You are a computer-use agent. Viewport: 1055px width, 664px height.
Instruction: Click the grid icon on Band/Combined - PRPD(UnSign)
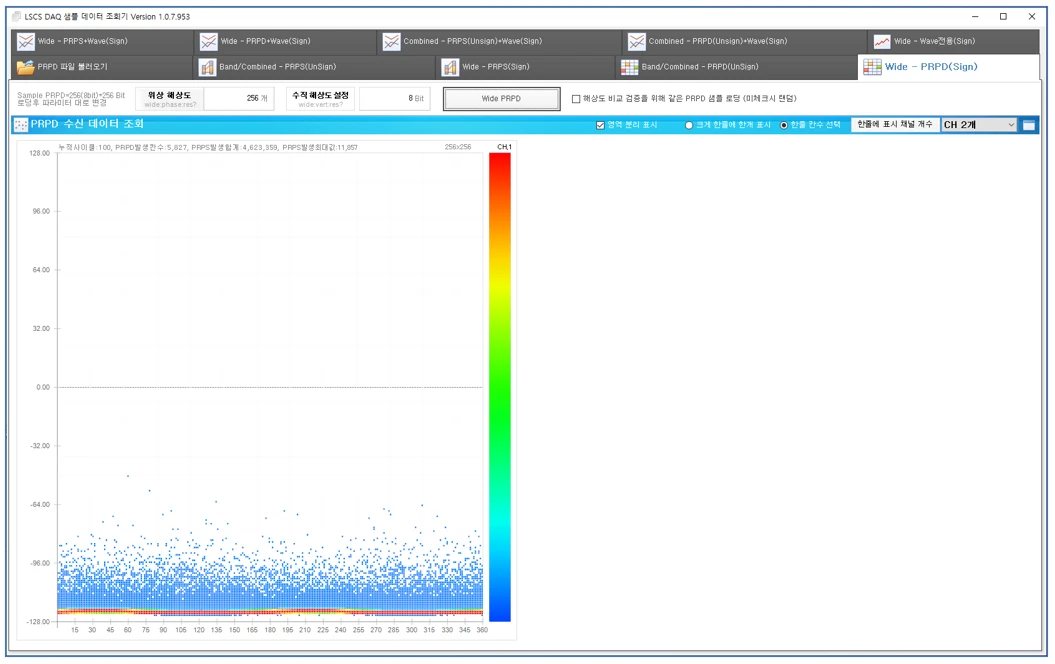coord(629,67)
